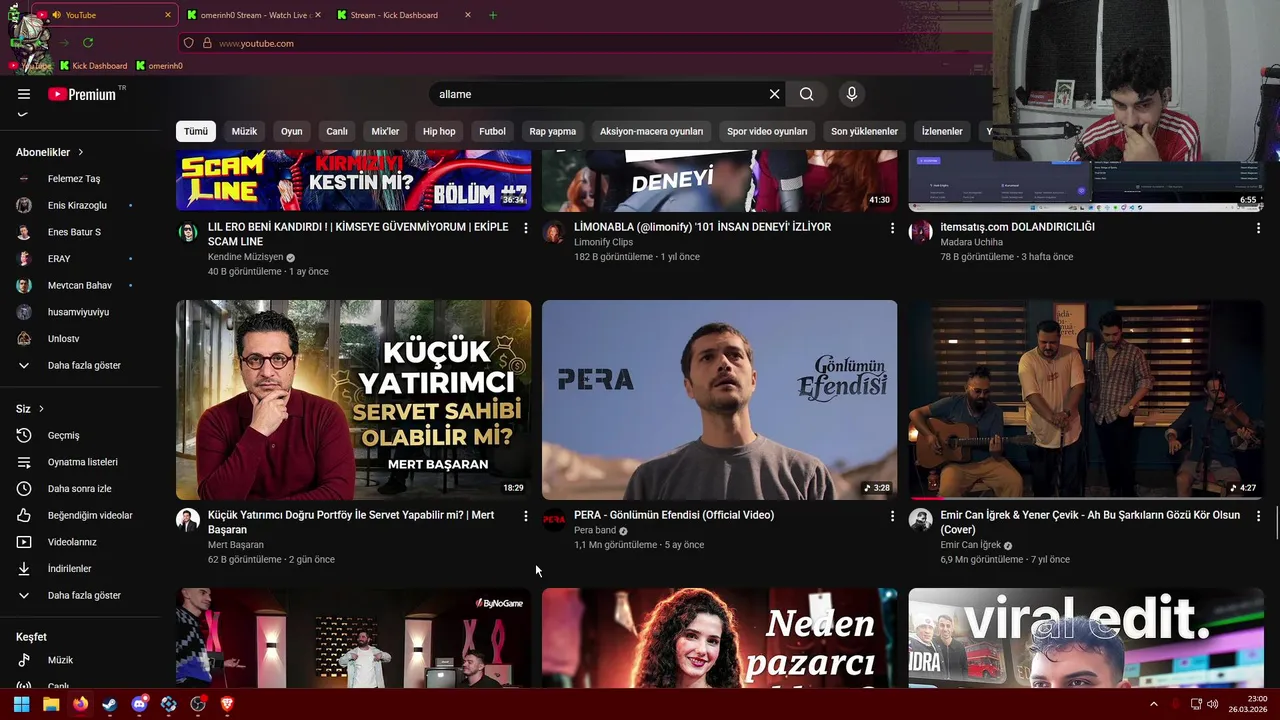Image resolution: width=1280 pixels, height=720 pixels.
Task: Open options for itemsatış.com video
Action: (x=1258, y=228)
